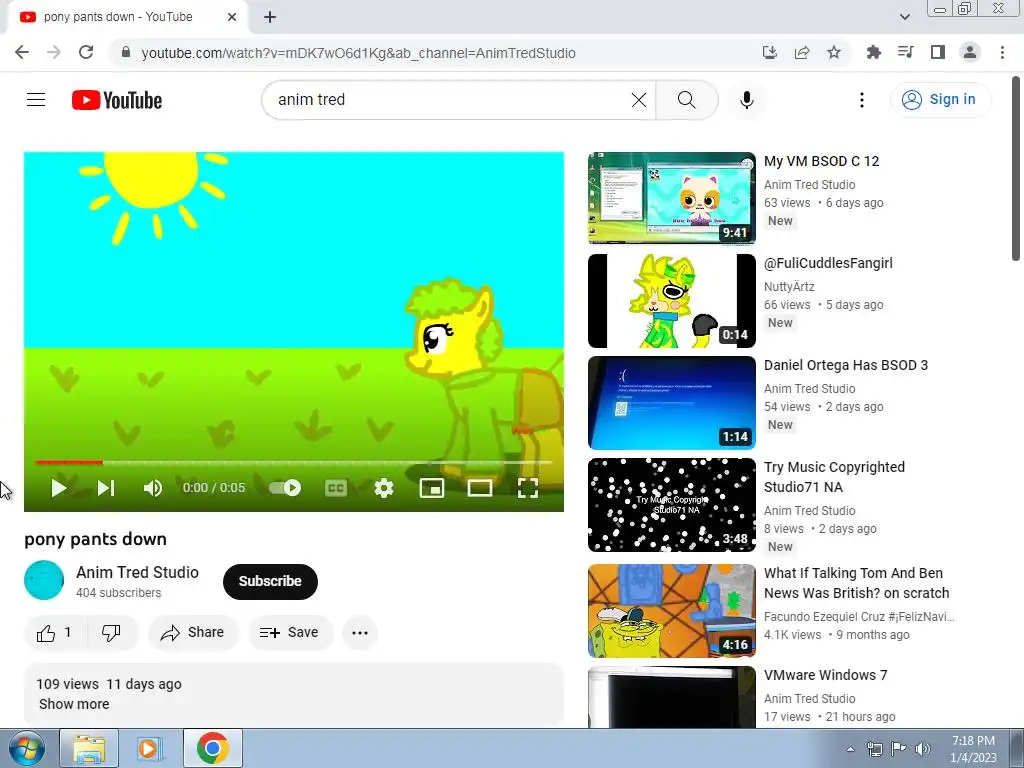This screenshot has height=768, width=1024.
Task: Play the video
Action: (x=58, y=488)
